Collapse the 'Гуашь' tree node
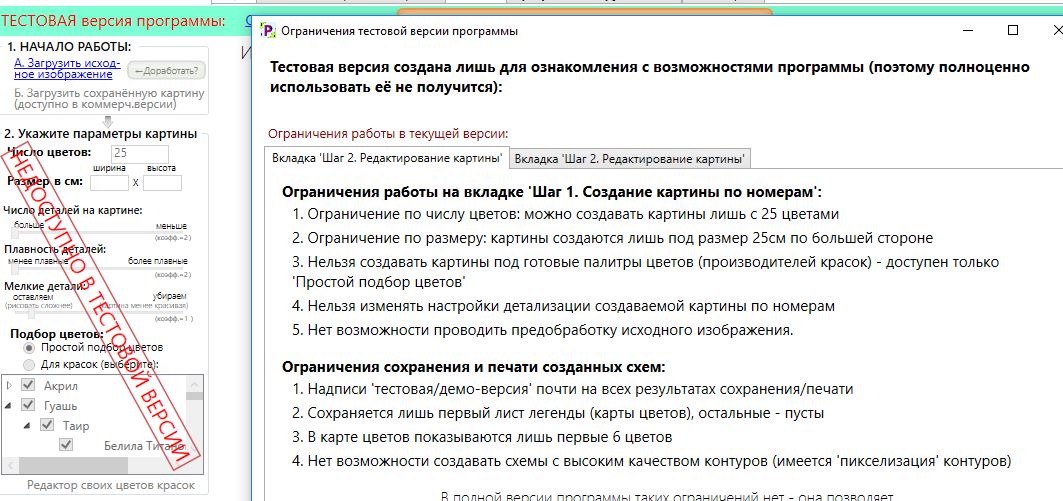The width and height of the screenshot is (1063, 501). (x=9, y=405)
